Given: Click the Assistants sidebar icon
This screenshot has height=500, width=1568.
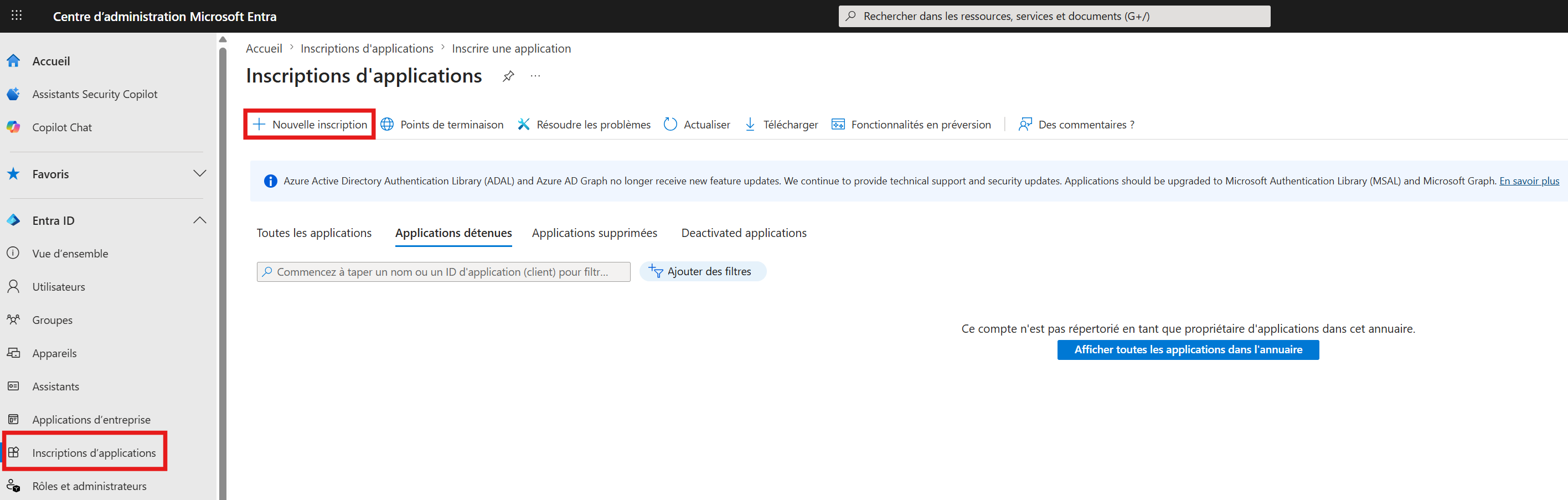Looking at the screenshot, I should 13,386.
